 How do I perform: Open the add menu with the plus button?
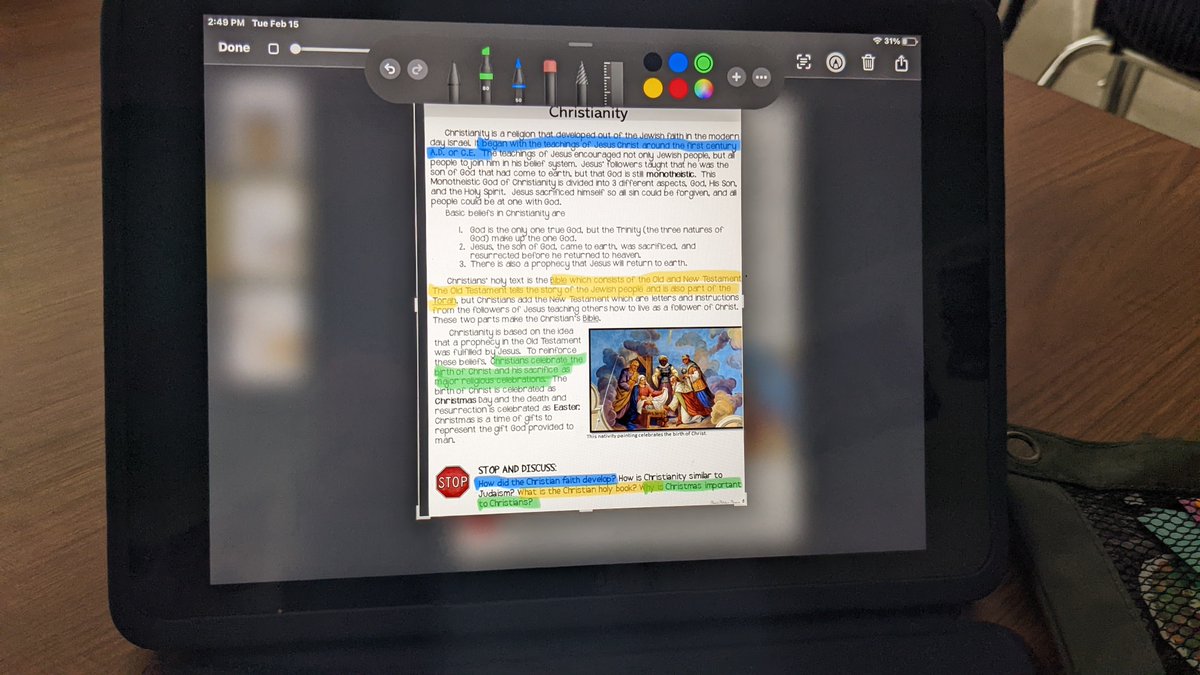[x=736, y=76]
